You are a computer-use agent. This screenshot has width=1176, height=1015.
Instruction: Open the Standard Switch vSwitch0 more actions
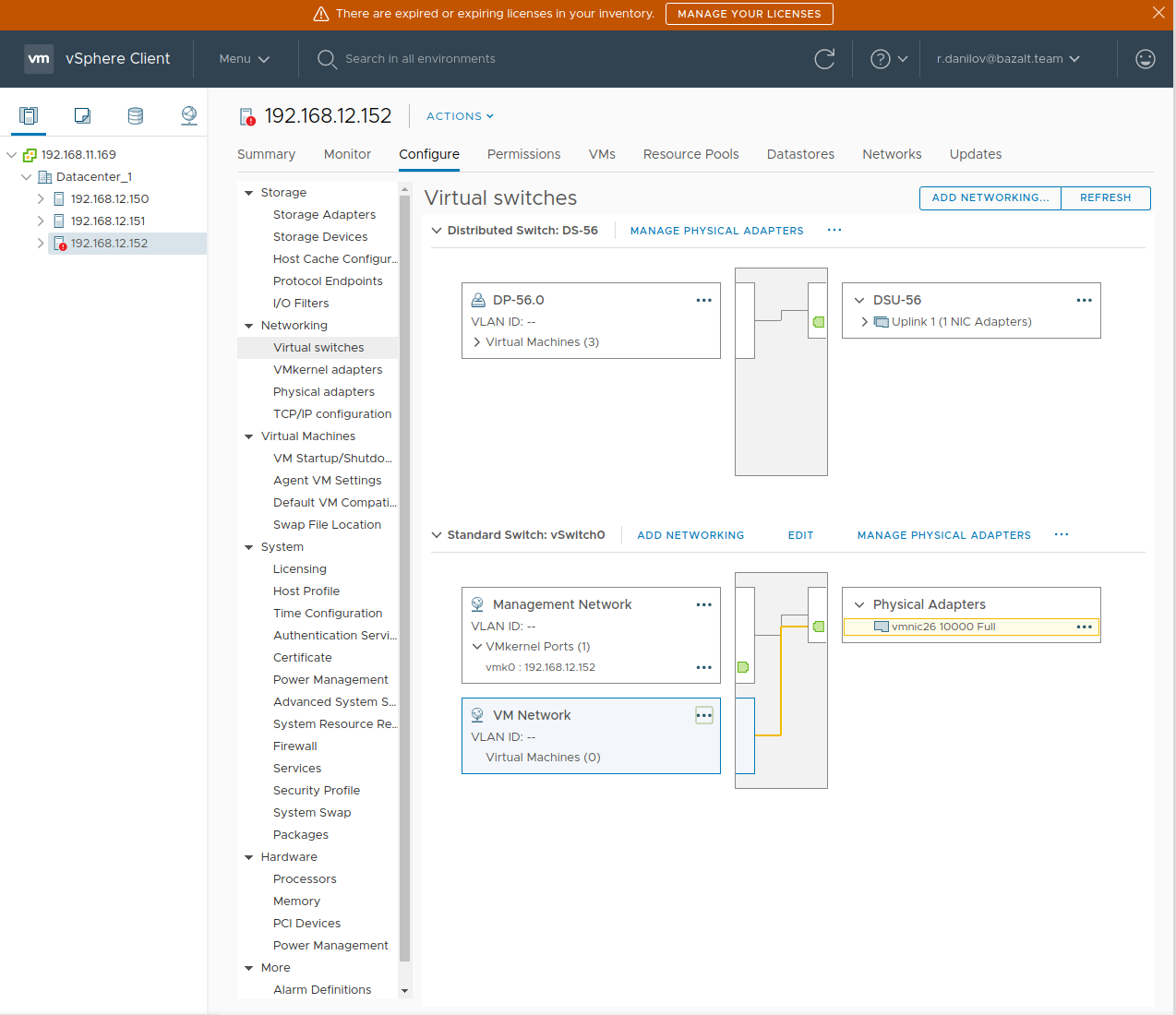click(1062, 534)
